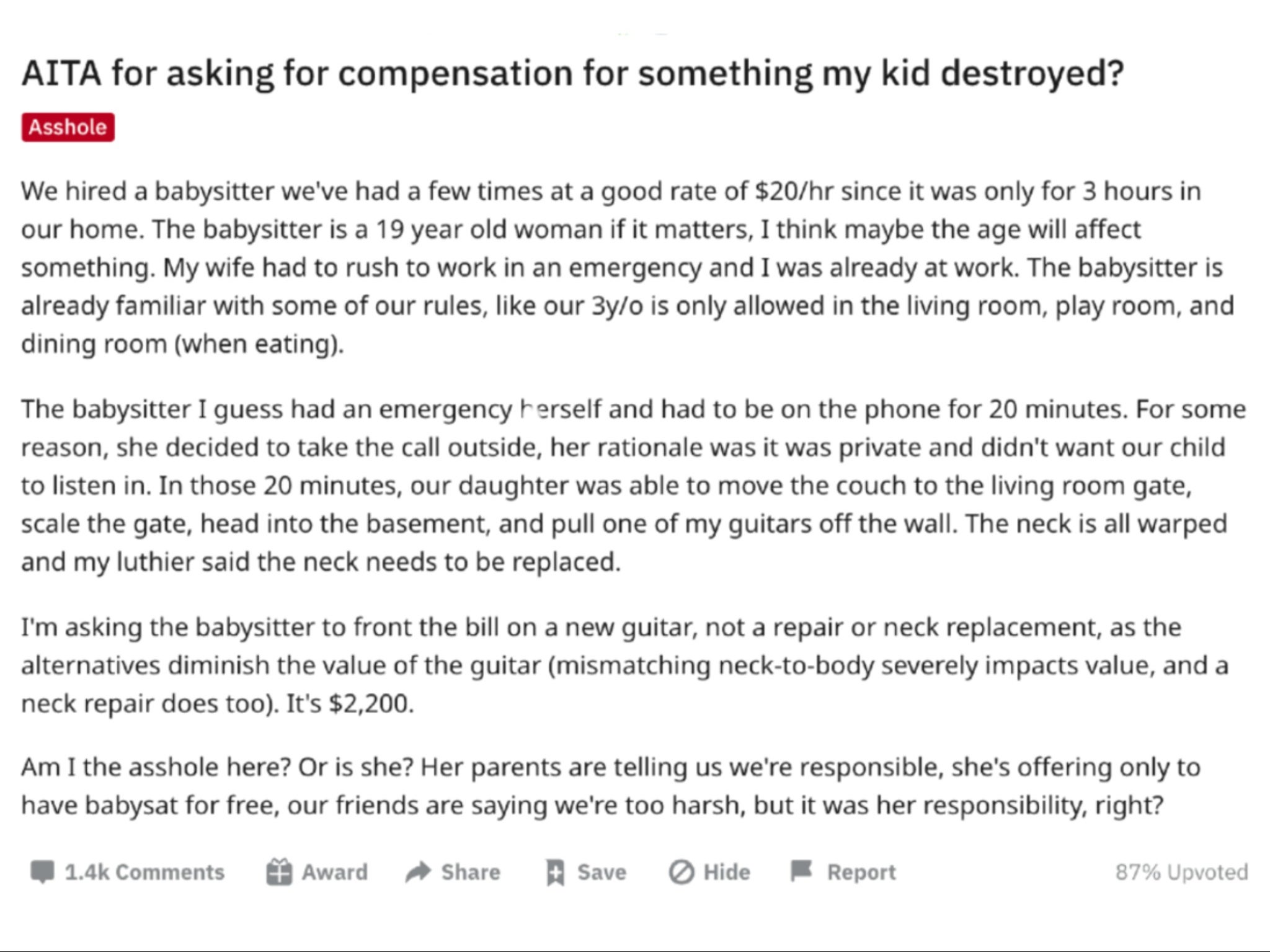This screenshot has width=1270, height=952.
Task: Click the 87% Upvoted indicator
Action: (1183, 872)
